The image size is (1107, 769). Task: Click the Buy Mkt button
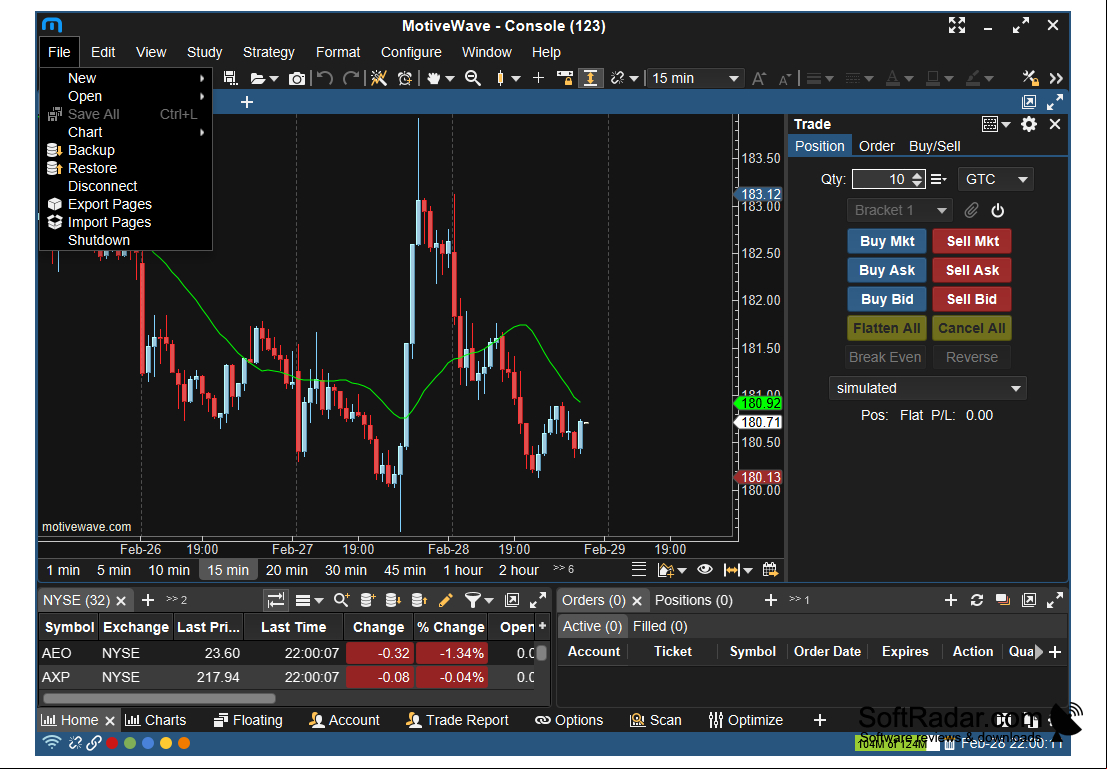click(887, 242)
